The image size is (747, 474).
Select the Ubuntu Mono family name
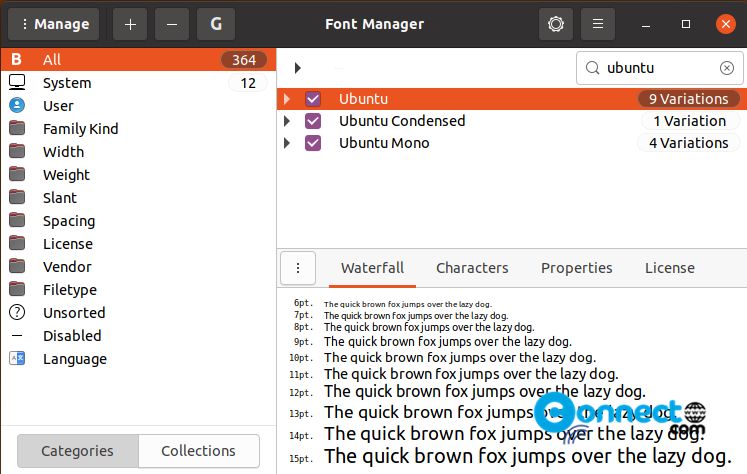(384, 143)
